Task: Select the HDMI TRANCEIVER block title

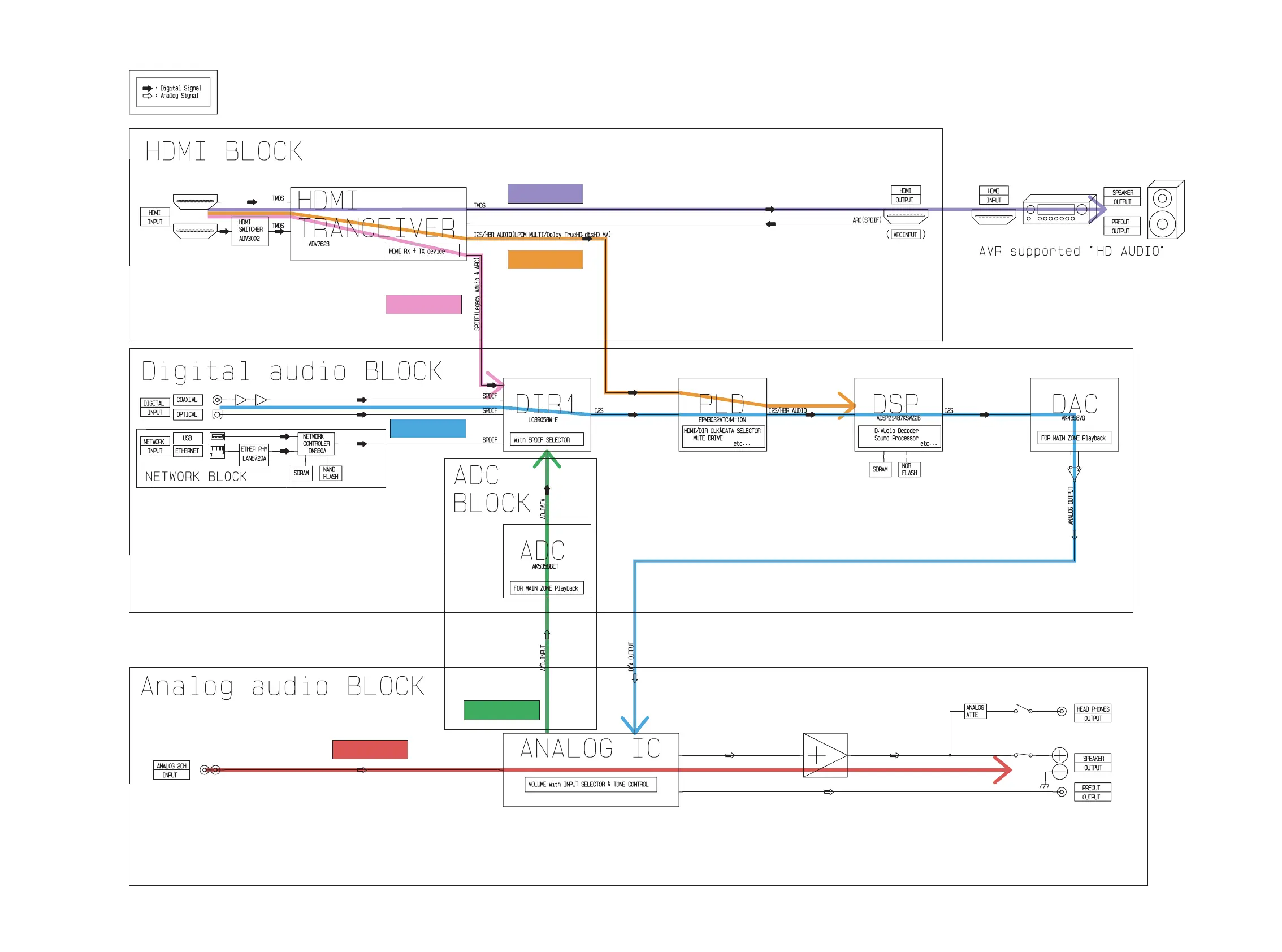Action: [377, 214]
